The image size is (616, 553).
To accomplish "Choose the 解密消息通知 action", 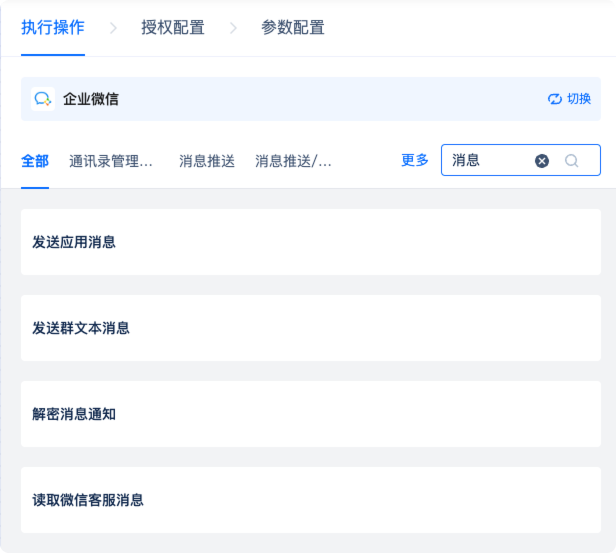I will click(x=311, y=414).
